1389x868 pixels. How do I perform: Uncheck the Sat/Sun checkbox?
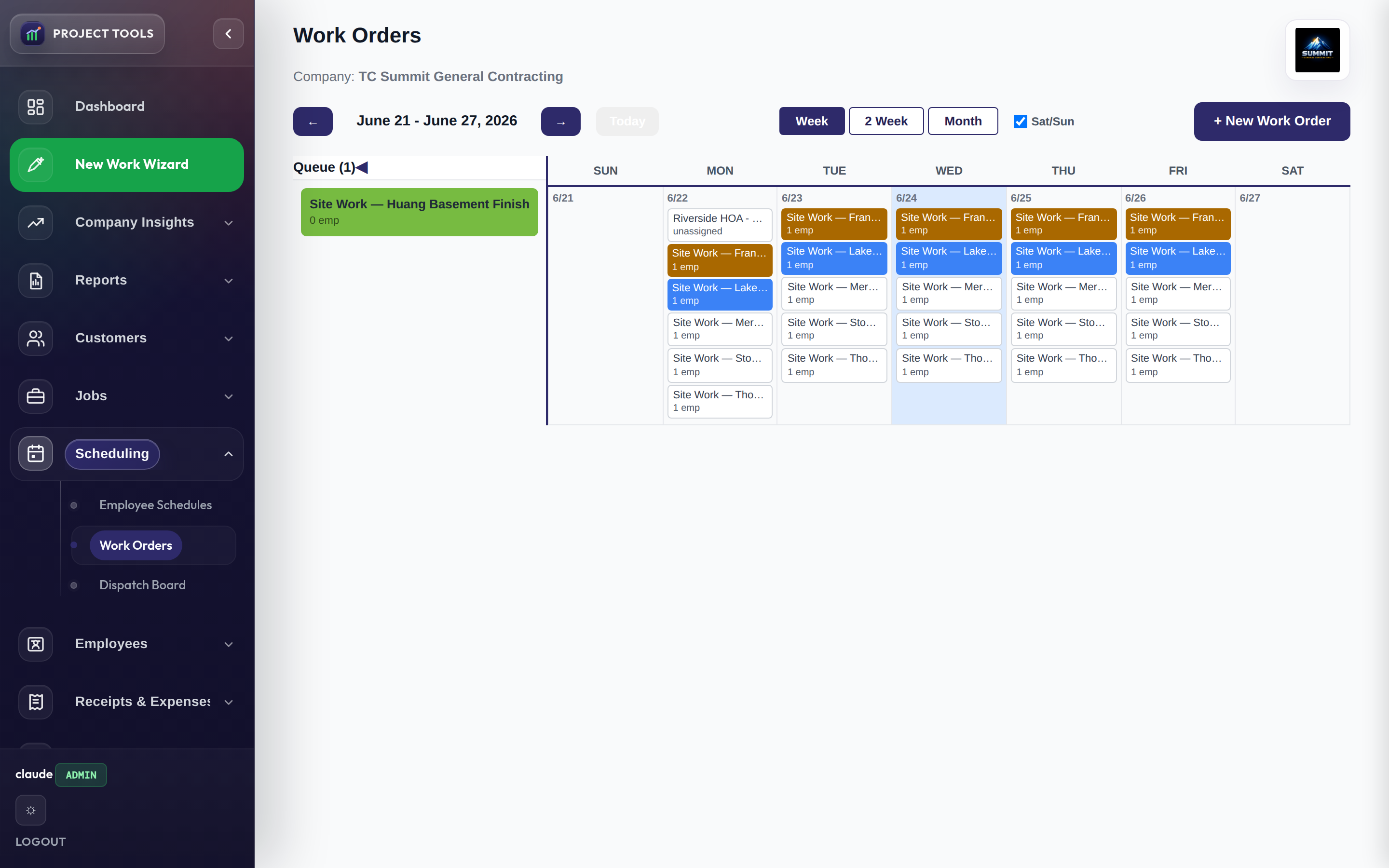(1020, 122)
